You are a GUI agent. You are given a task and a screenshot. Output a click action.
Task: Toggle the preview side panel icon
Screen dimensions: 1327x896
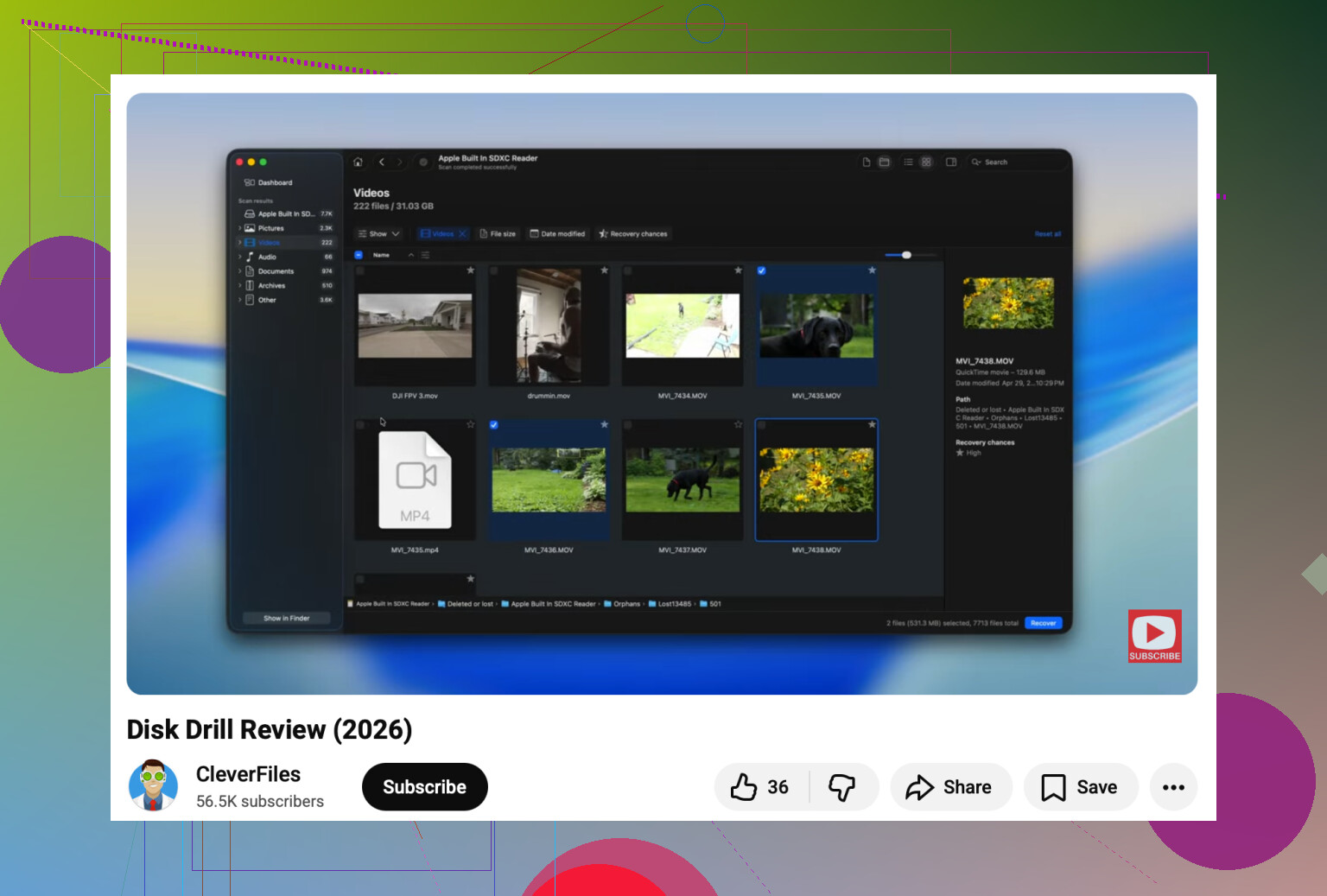tap(951, 162)
